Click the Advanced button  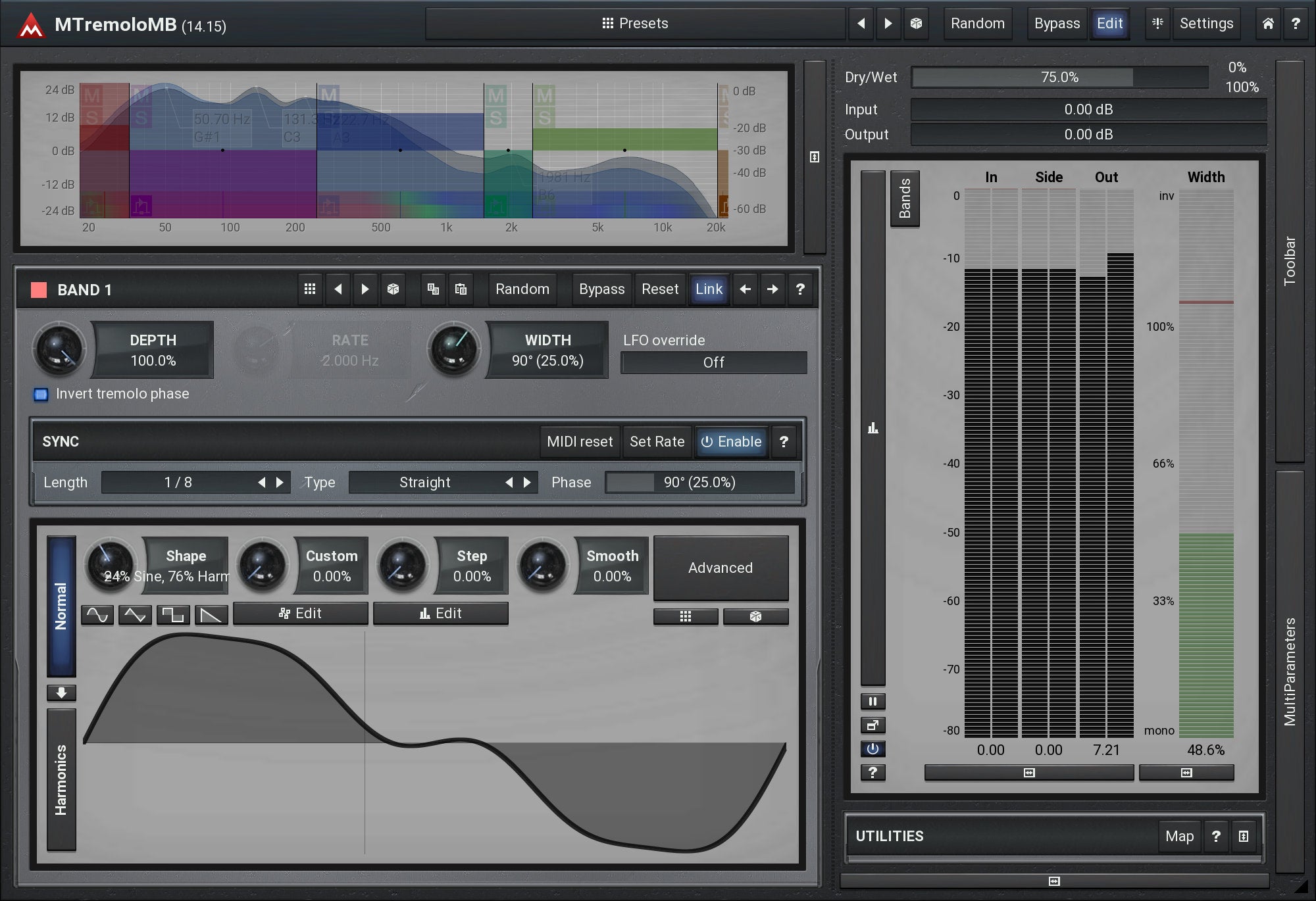coord(720,568)
